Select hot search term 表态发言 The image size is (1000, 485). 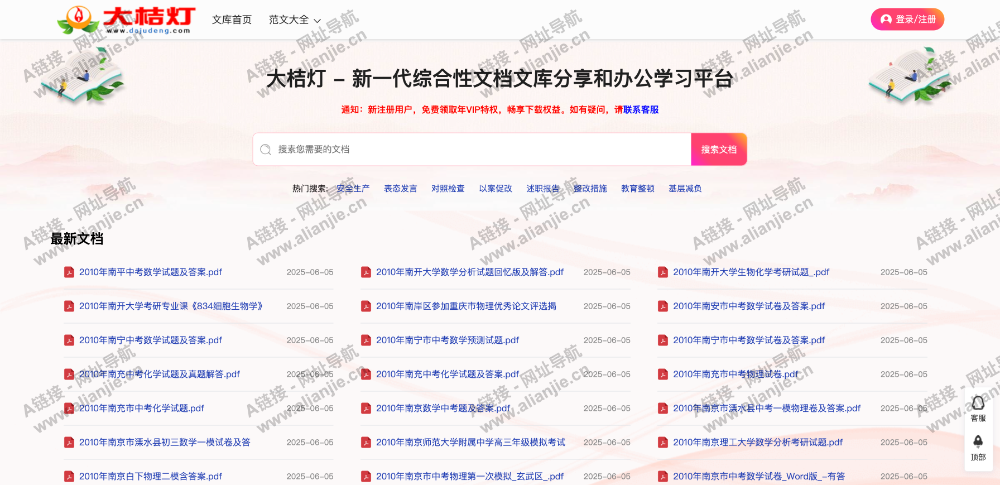[x=401, y=188]
